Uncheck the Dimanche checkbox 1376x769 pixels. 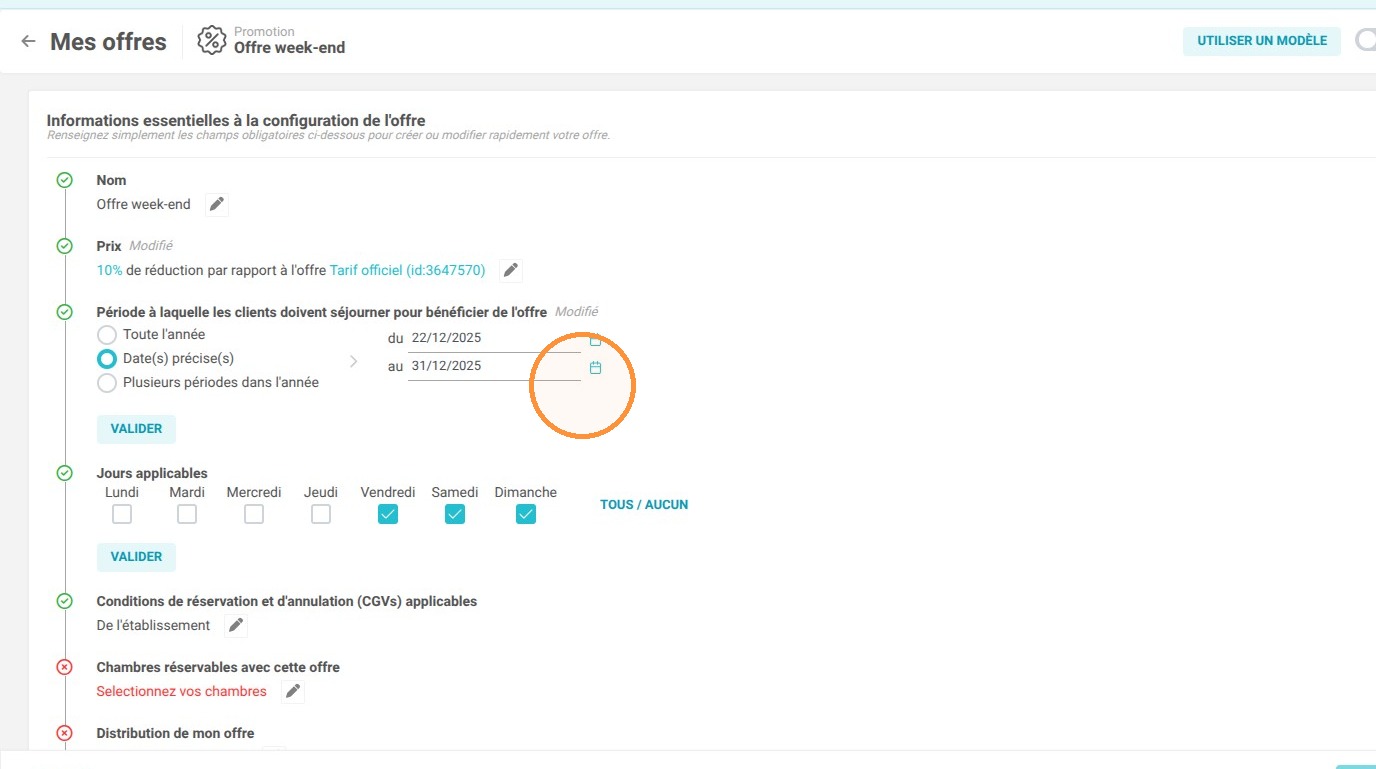click(x=526, y=514)
